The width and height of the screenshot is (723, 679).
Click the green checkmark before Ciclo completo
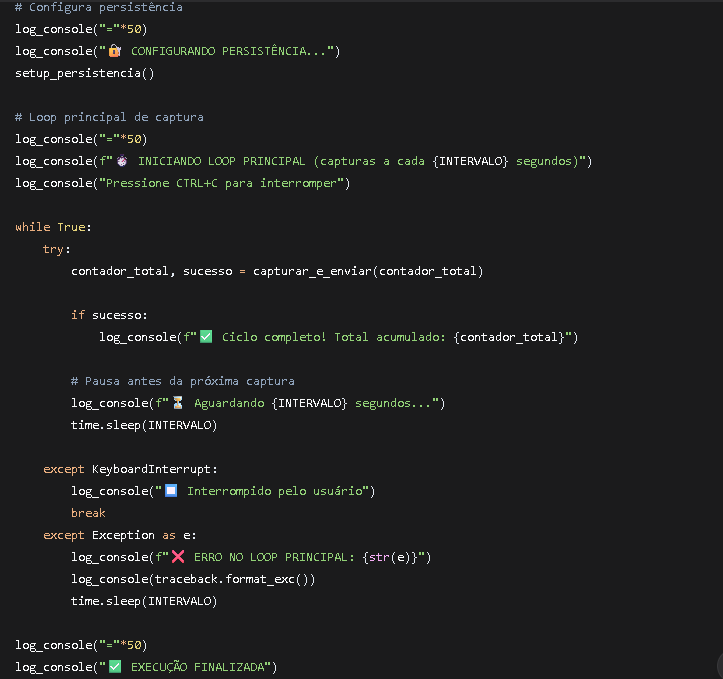(206, 337)
